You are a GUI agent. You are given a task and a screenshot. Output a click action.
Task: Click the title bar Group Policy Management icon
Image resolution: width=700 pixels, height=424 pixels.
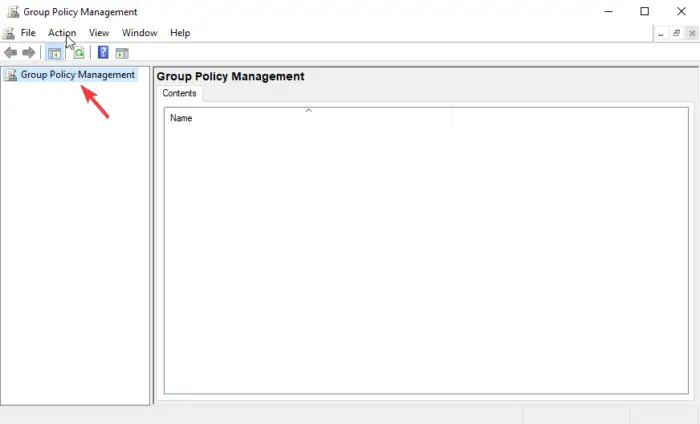[x=13, y=12]
